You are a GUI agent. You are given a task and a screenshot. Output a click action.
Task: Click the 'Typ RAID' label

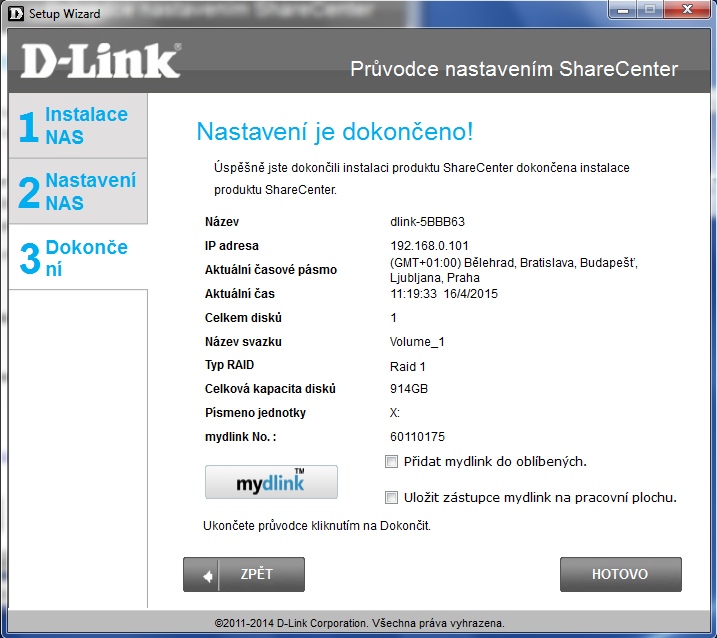pyautogui.click(x=229, y=365)
